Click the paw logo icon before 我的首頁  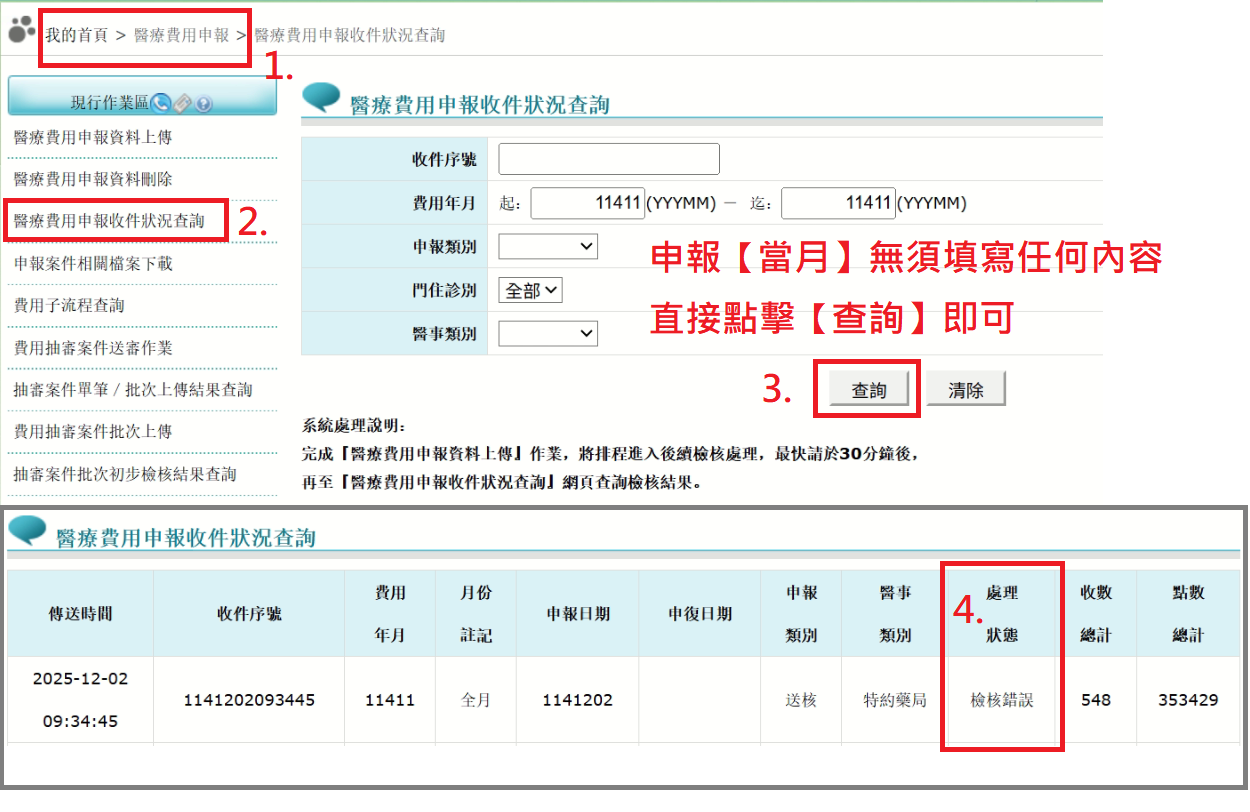[21, 32]
